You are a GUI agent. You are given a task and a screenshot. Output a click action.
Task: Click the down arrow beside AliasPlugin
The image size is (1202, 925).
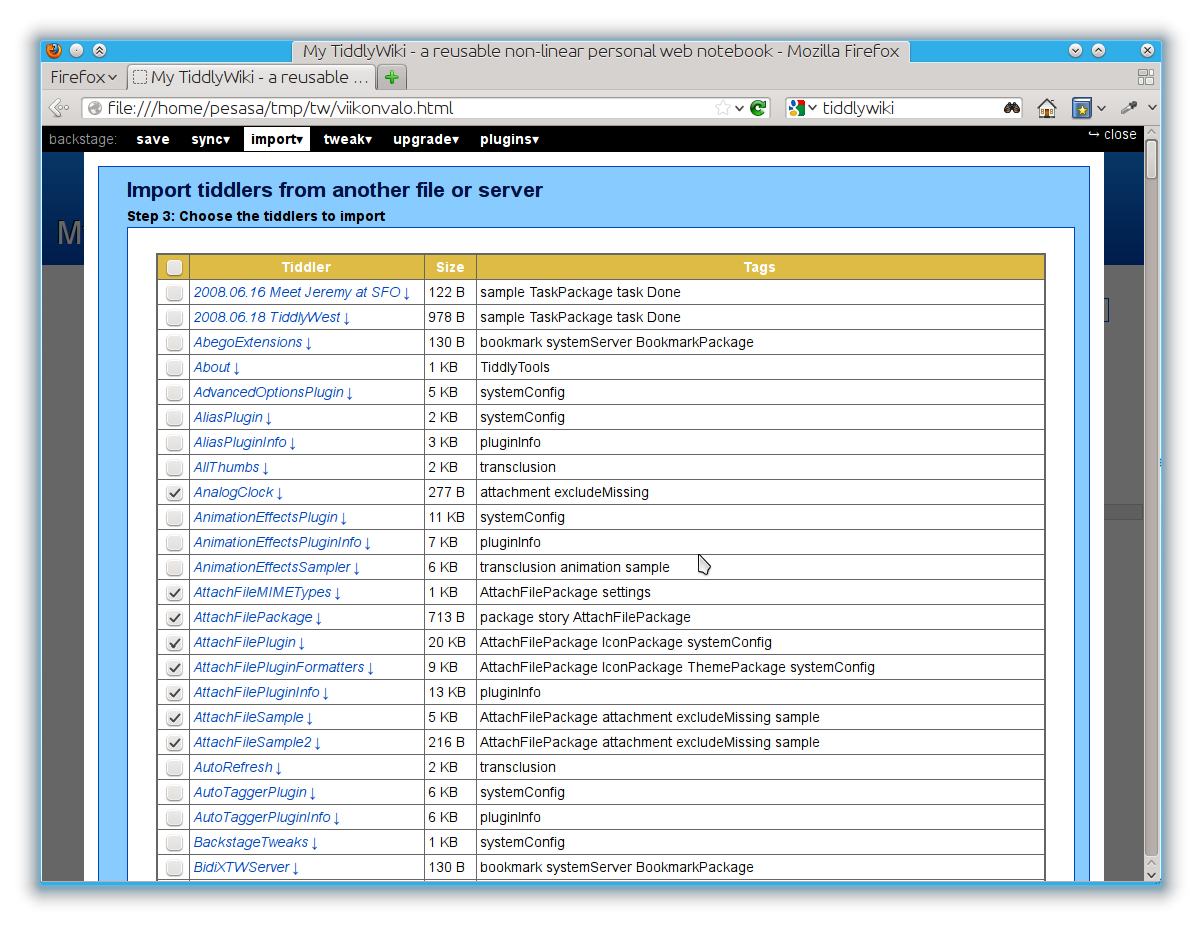(268, 418)
